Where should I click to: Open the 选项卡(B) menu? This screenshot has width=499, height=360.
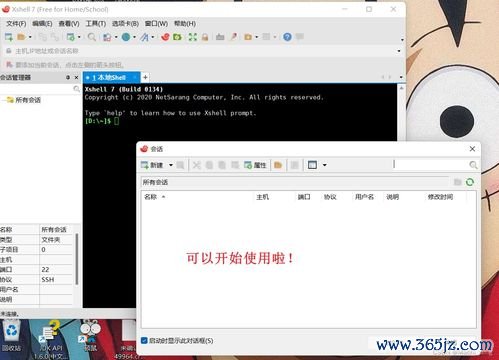tap(125, 24)
